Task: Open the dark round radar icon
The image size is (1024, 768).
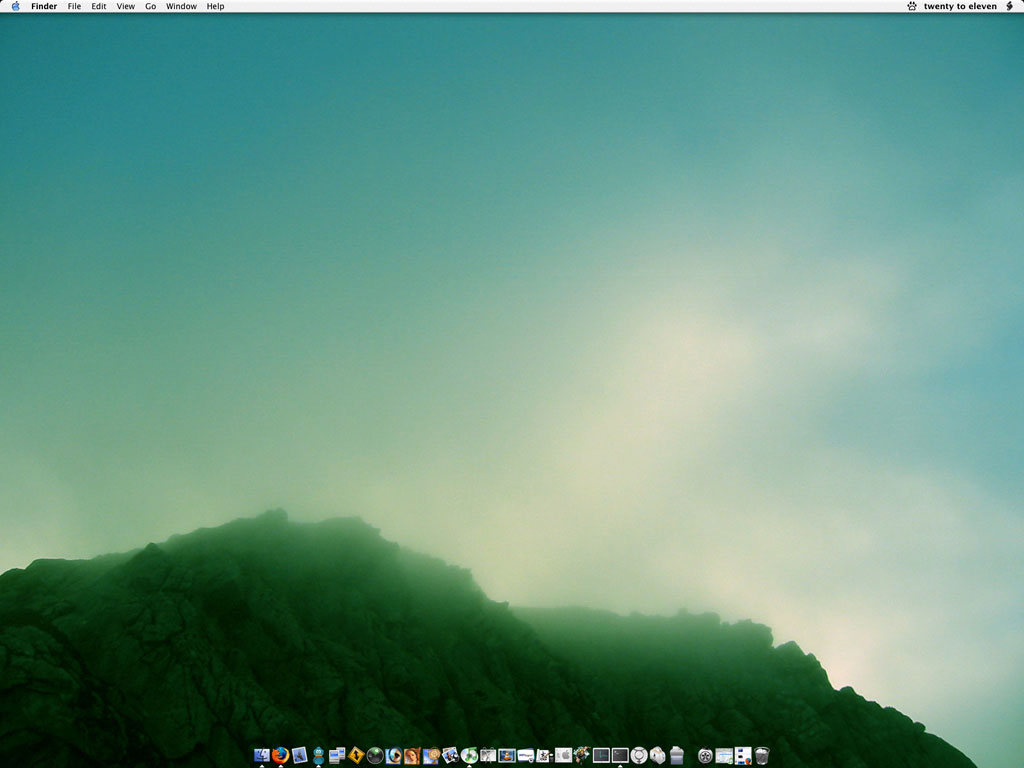Action: 375,756
